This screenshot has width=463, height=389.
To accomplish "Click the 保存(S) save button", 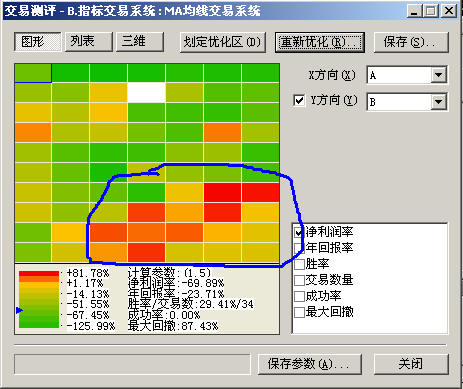I will (411, 42).
